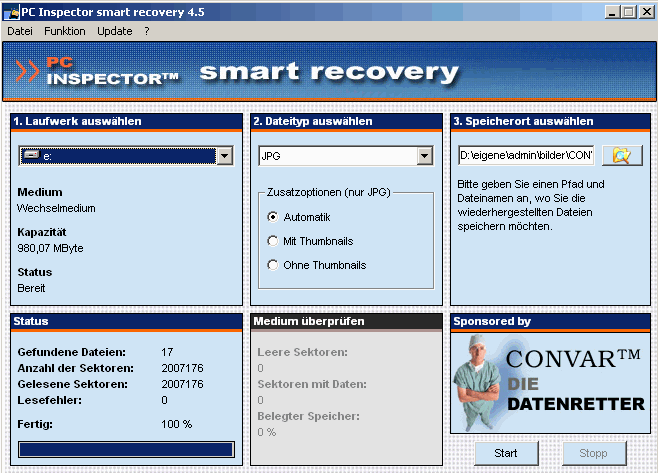The height and width of the screenshot is (473, 658).
Task: Click the PC Inspector smart recovery banner
Action: [x=329, y=71]
